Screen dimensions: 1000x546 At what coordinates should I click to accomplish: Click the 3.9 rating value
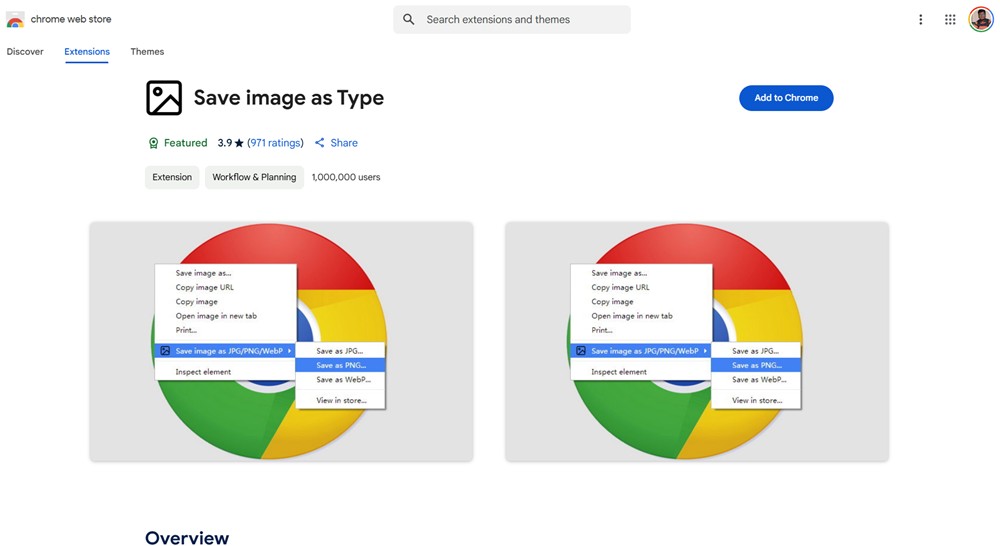pyautogui.click(x=224, y=143)
